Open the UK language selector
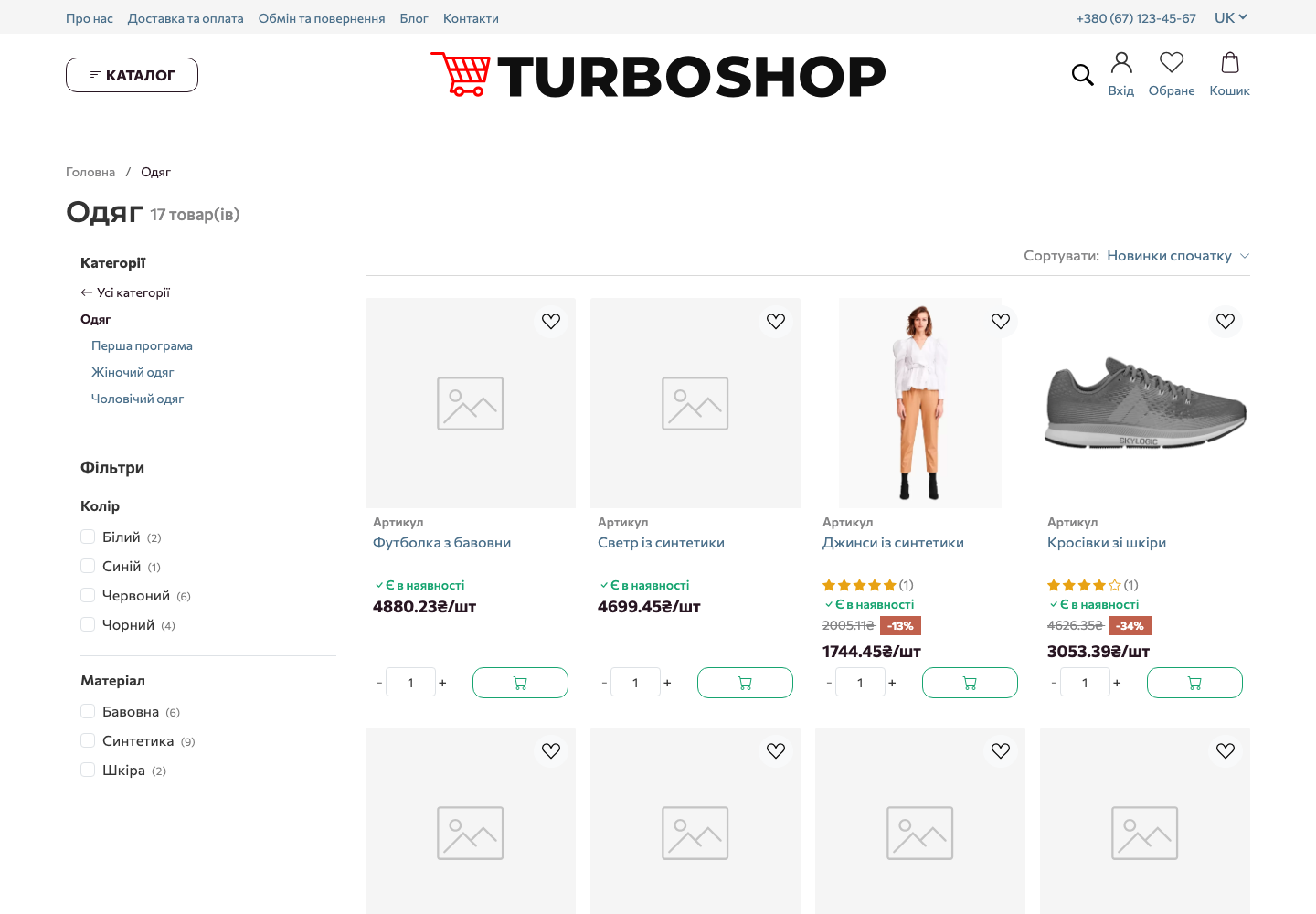 coord(1231,17)
